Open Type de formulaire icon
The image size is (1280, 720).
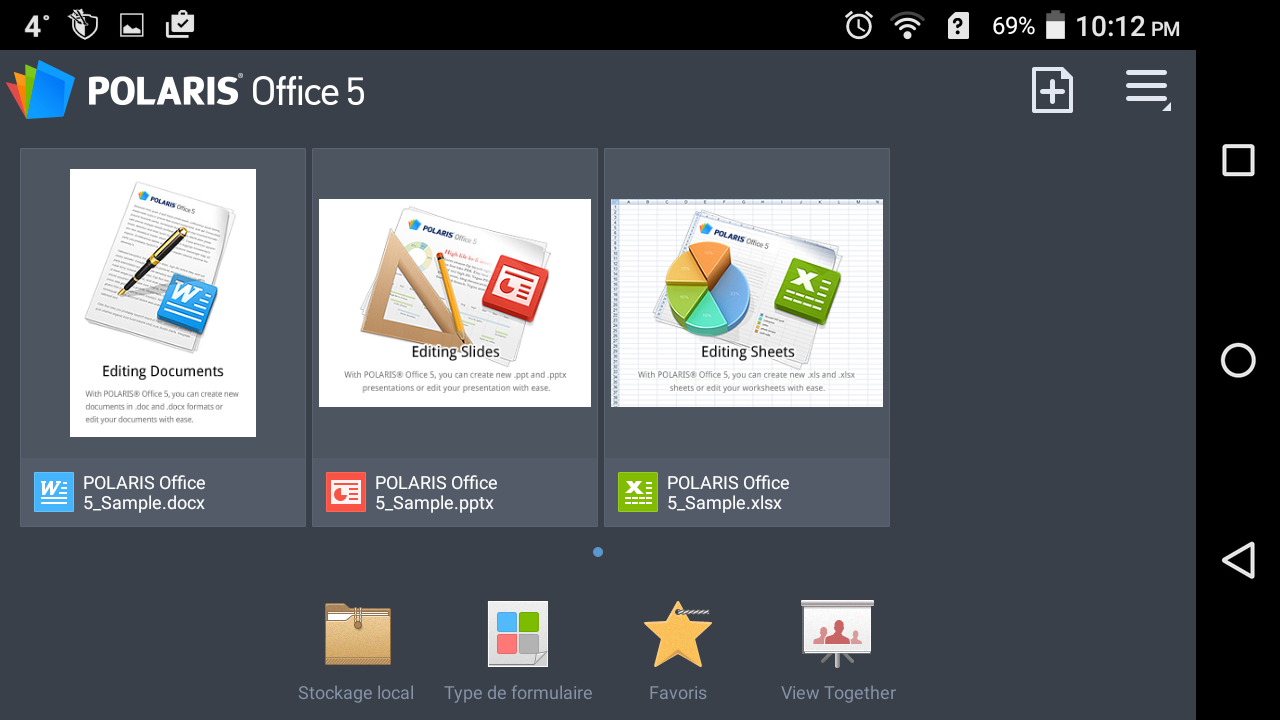[518, 634]
